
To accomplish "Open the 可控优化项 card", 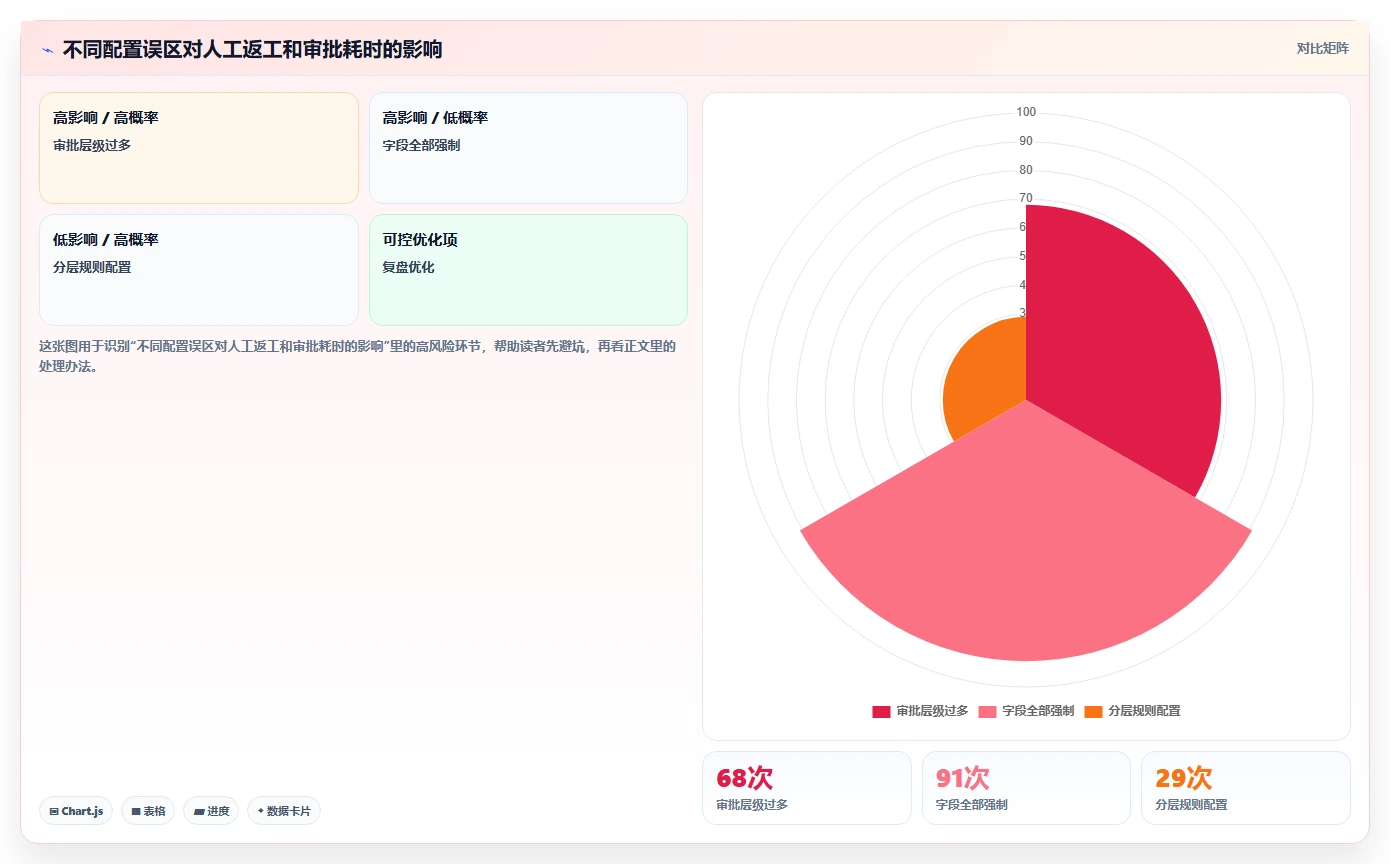I will [x=528, y=270].
